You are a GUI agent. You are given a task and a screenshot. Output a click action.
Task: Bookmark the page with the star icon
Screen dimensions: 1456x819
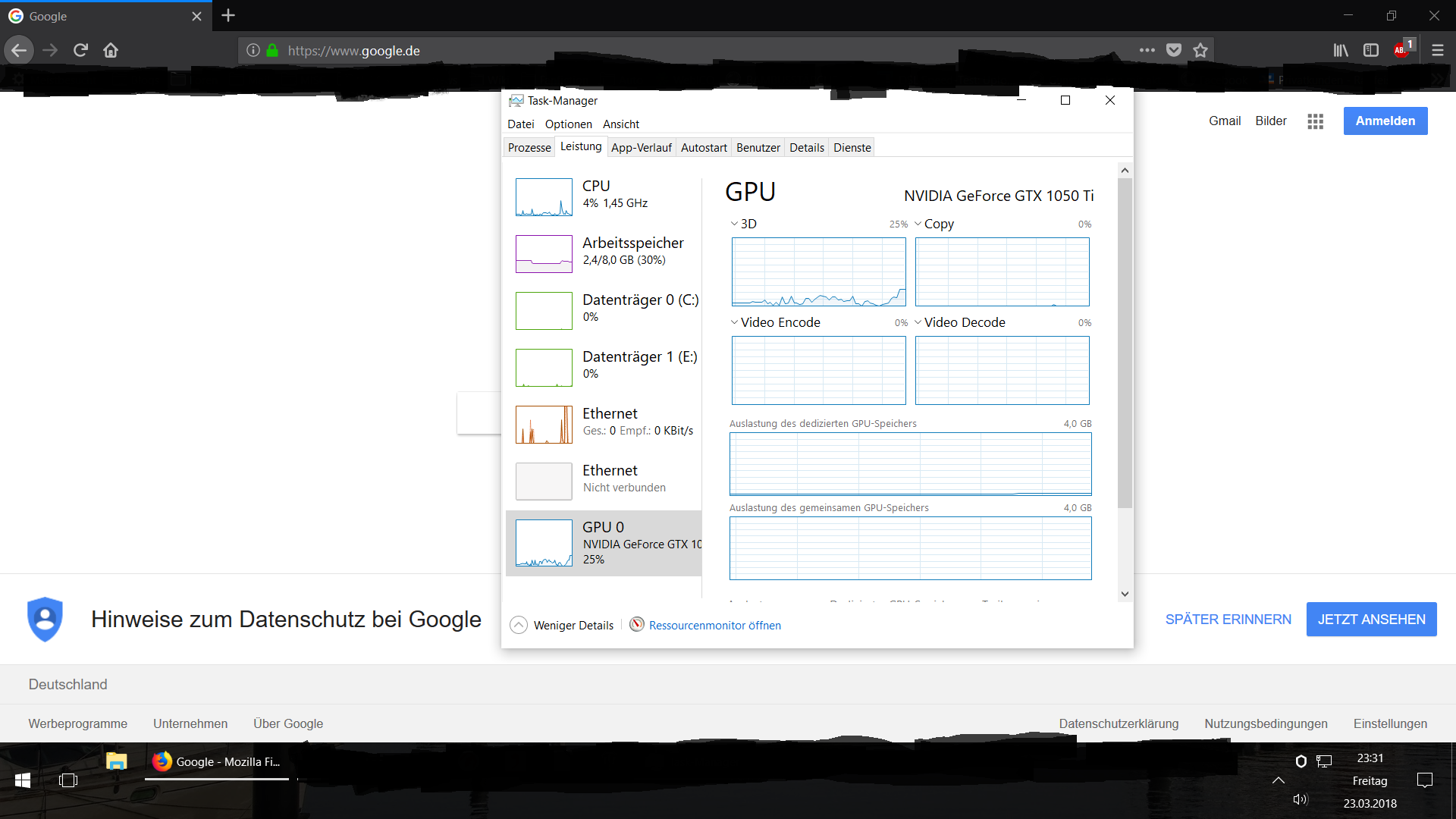pos(1200,50)
